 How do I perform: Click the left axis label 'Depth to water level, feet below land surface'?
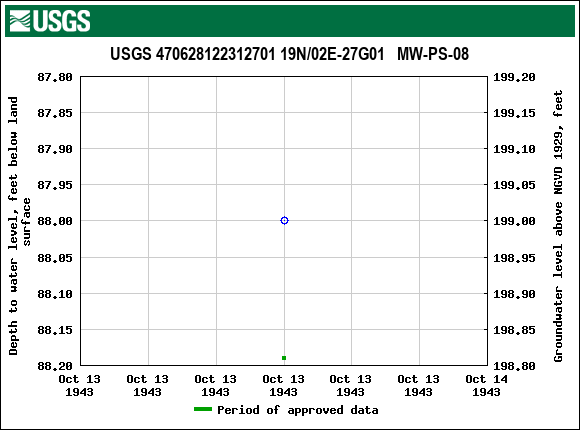click(x=19, y=226)
